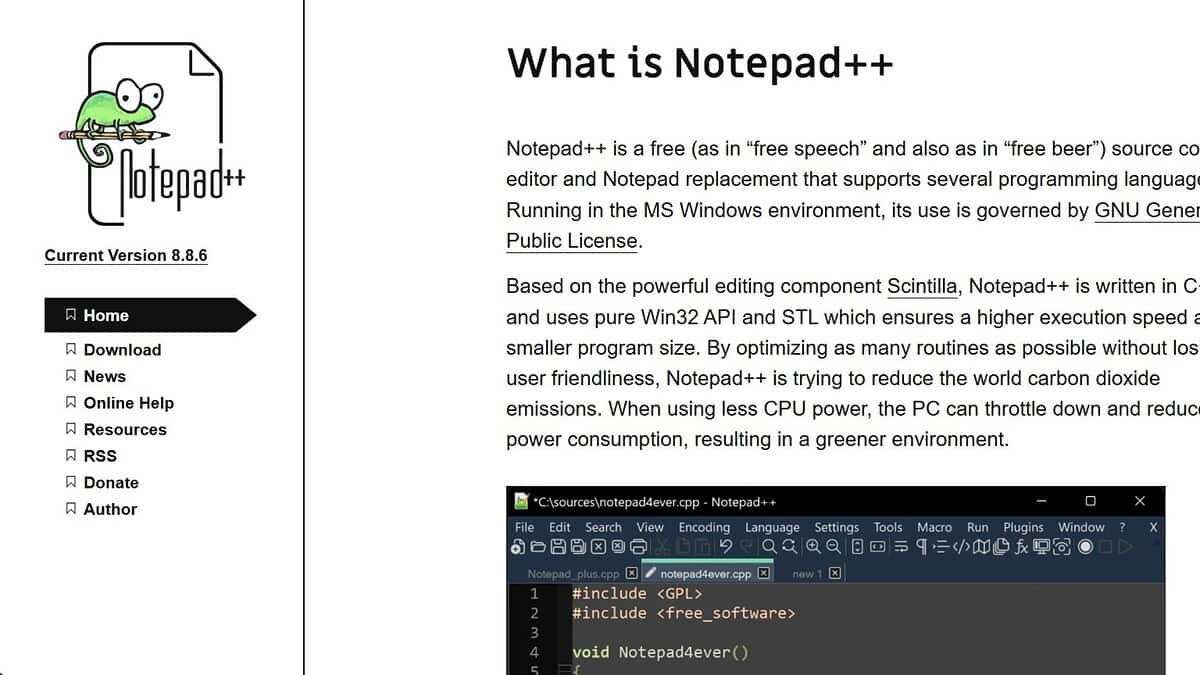Toggle synchronized vertical scrolling icon
Image resolution: width=1200 pixels, height=675 pixels.
(x=857, y=547)
